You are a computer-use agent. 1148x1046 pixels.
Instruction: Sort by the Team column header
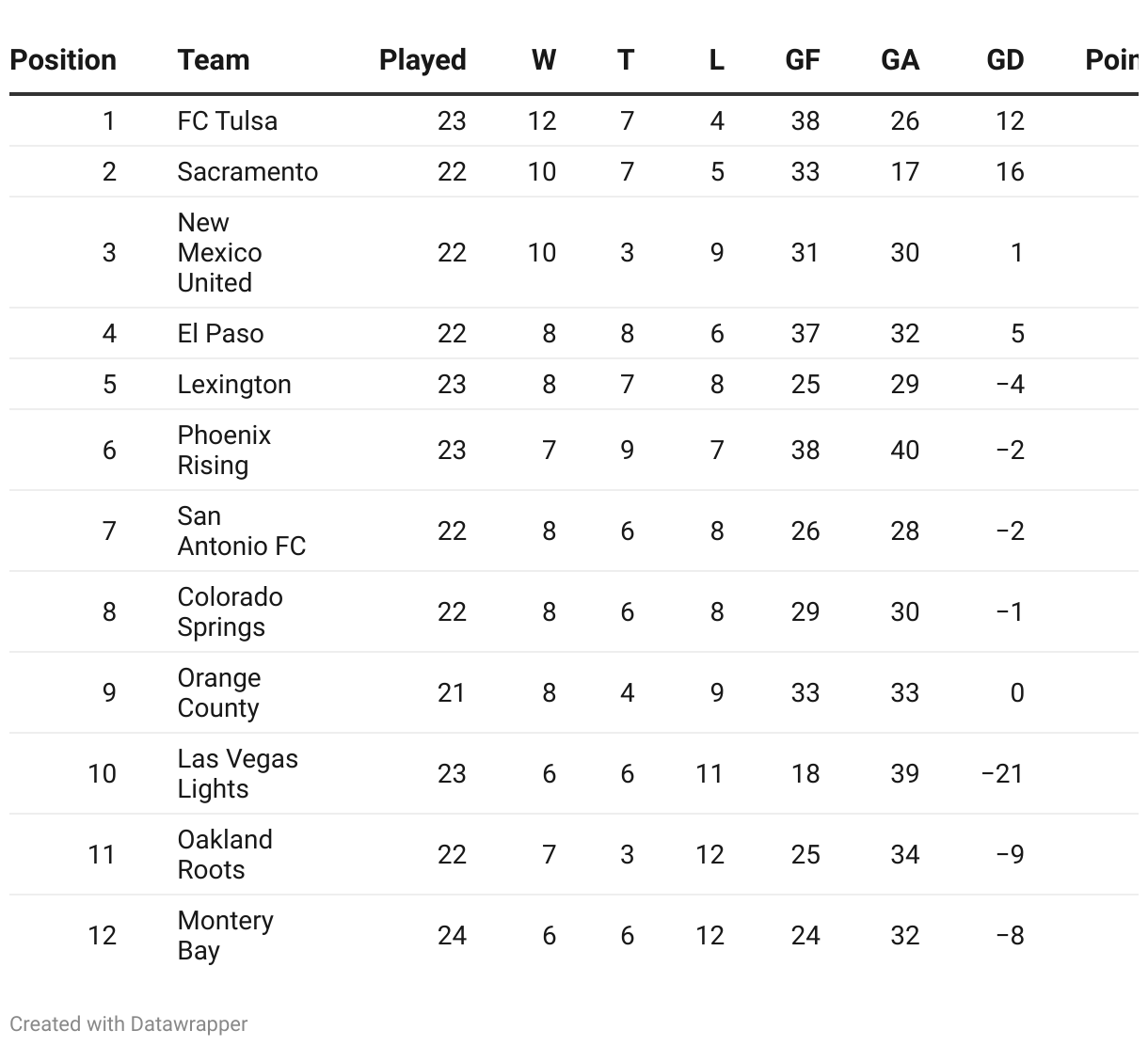point(214,60)
